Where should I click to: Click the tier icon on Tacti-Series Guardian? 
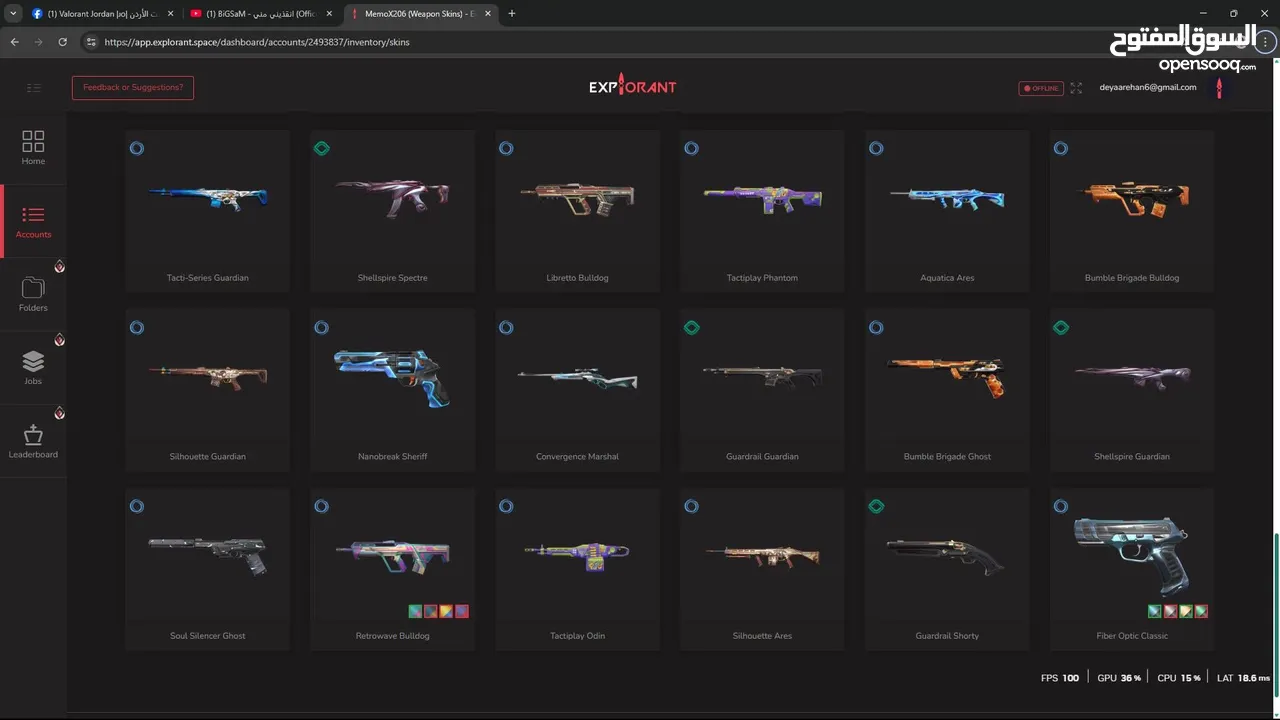pyautogui.click(x=137, y=148)
